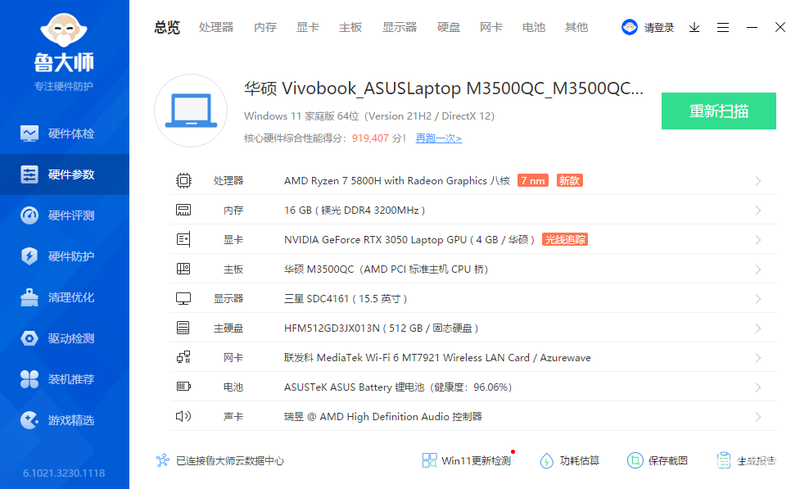Click the cloud data center connection icon
The width and height of the screenshot is (800, 489).
[x=162, y=460]
